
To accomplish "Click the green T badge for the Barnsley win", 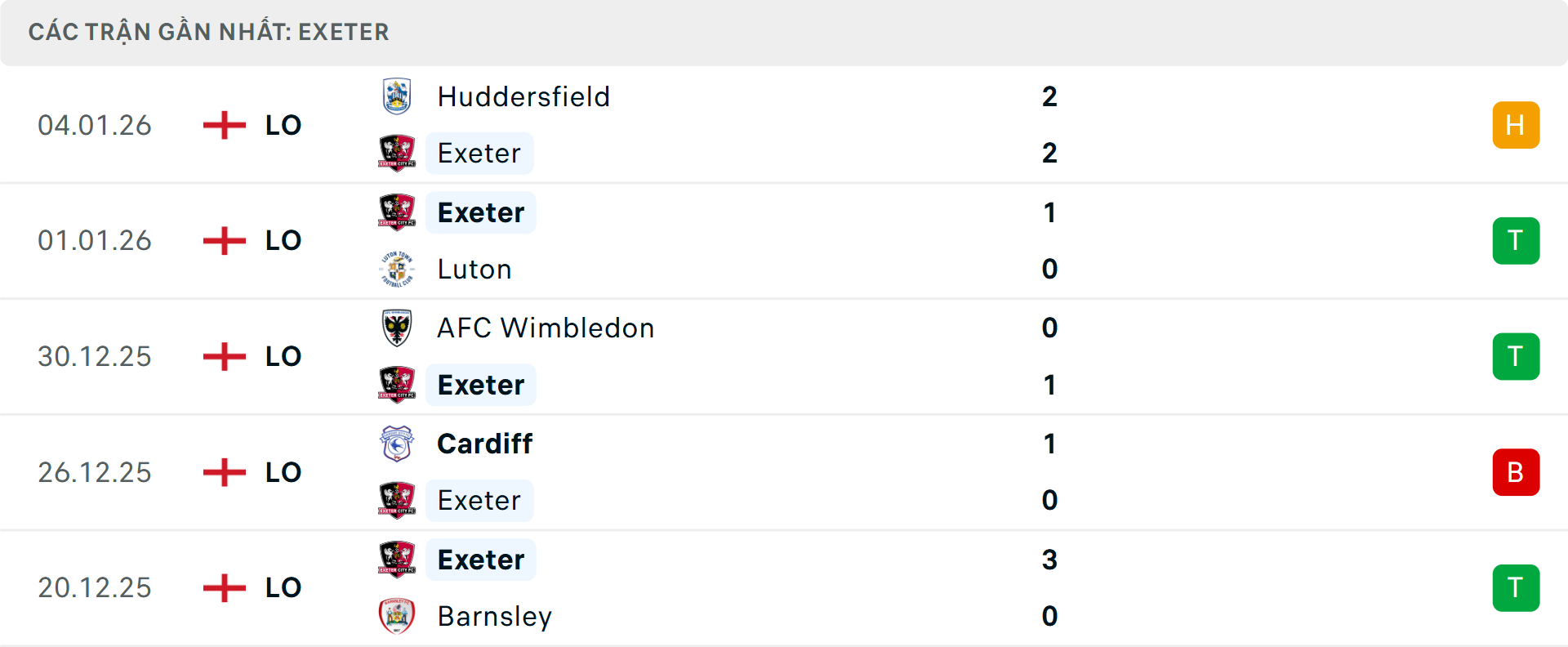I will [1516, 587].
